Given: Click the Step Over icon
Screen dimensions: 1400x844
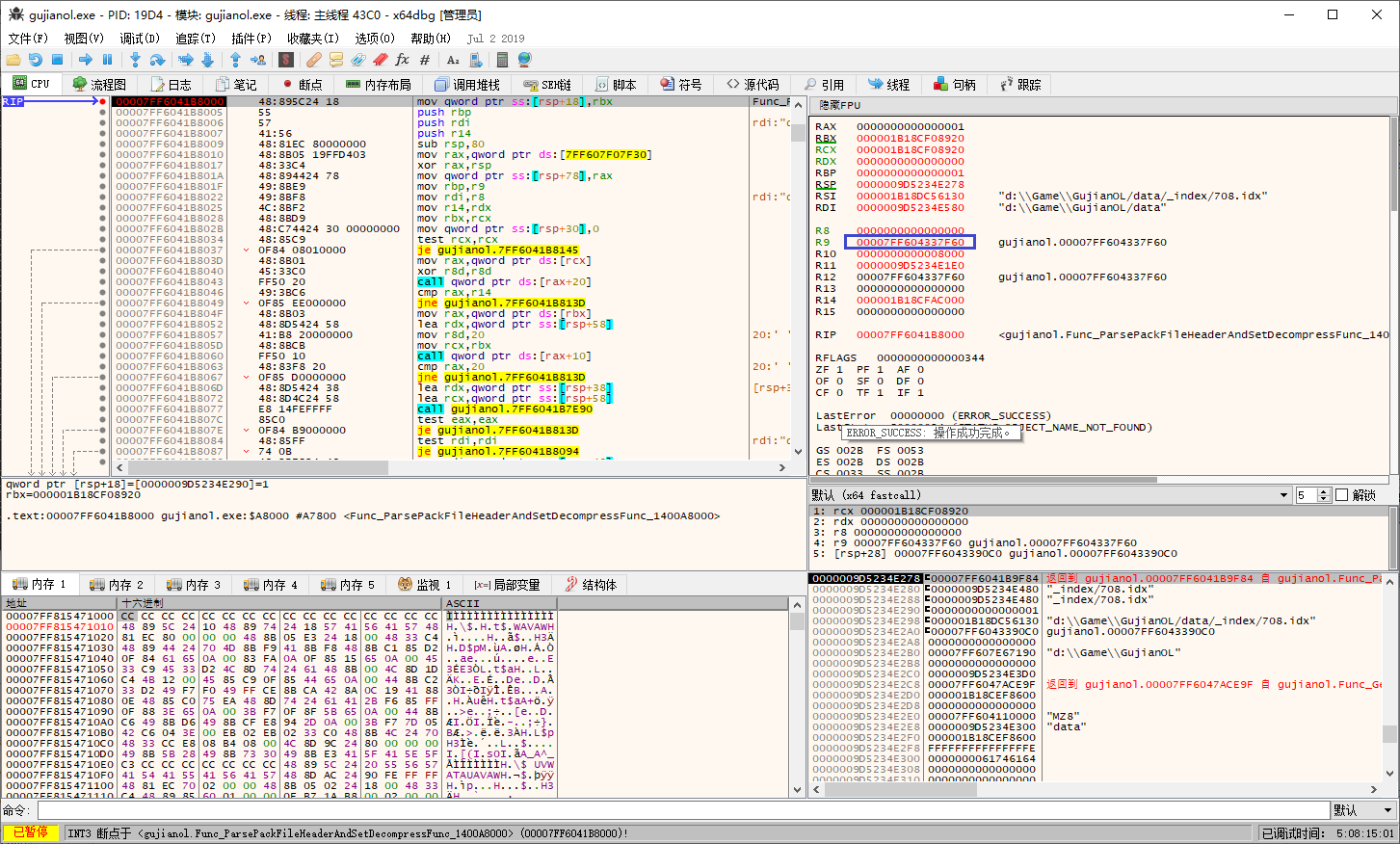Looking at the screenshot, I should [x=157, y=60].
